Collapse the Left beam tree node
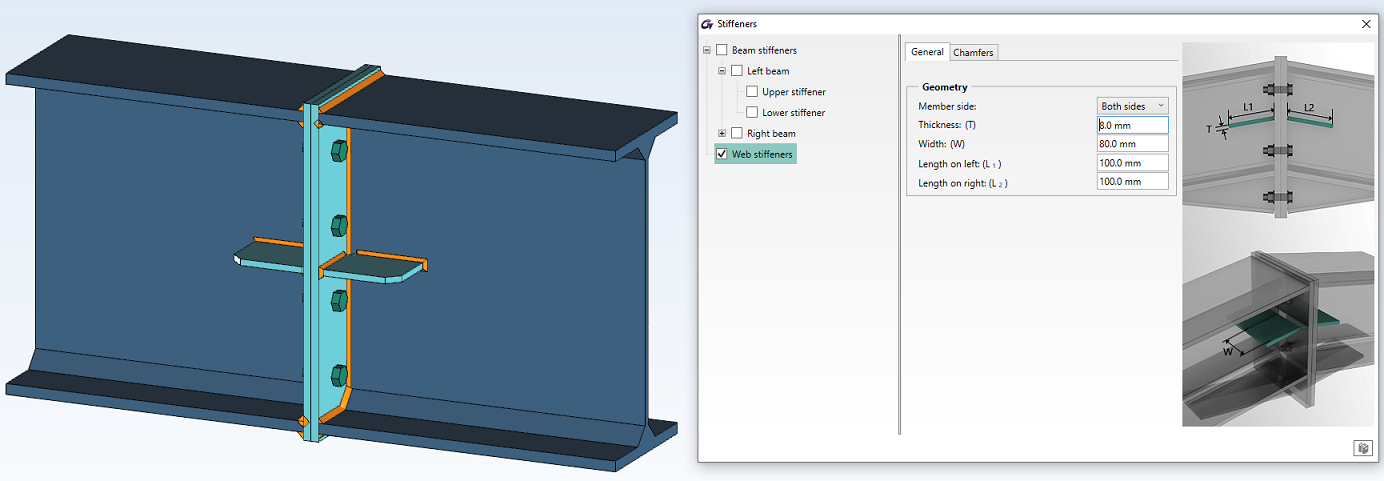Image resolution: width=1384 pixels, height=481 pixels. pos(722,71)
